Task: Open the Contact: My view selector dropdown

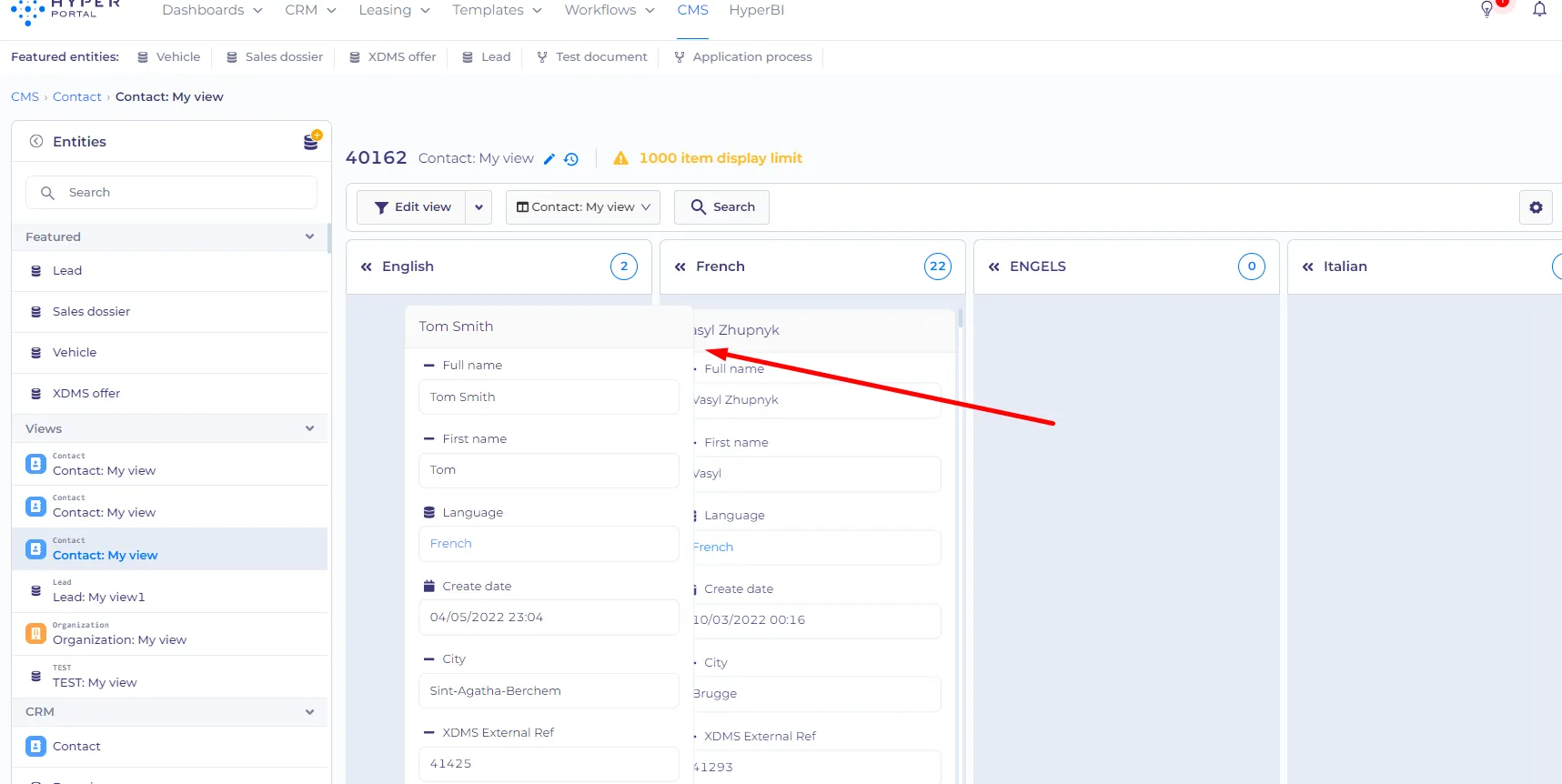Action: [x=583, y=207]
